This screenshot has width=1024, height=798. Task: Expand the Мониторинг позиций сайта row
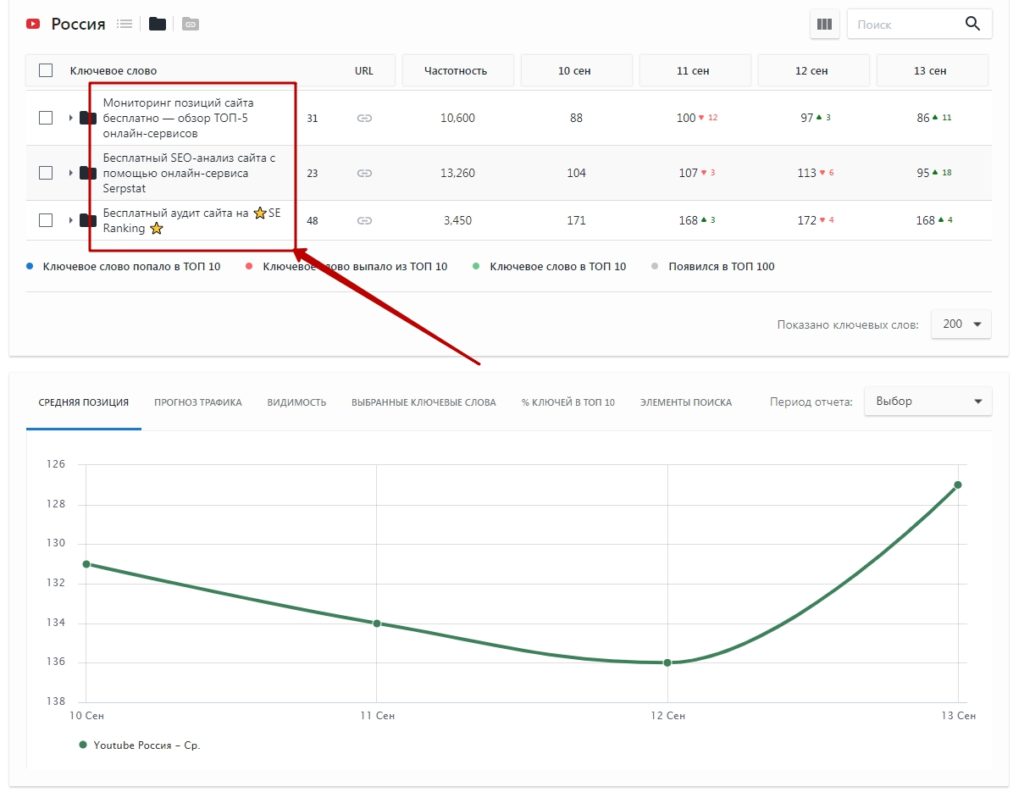pyautogui.click(x=71, y=118)
